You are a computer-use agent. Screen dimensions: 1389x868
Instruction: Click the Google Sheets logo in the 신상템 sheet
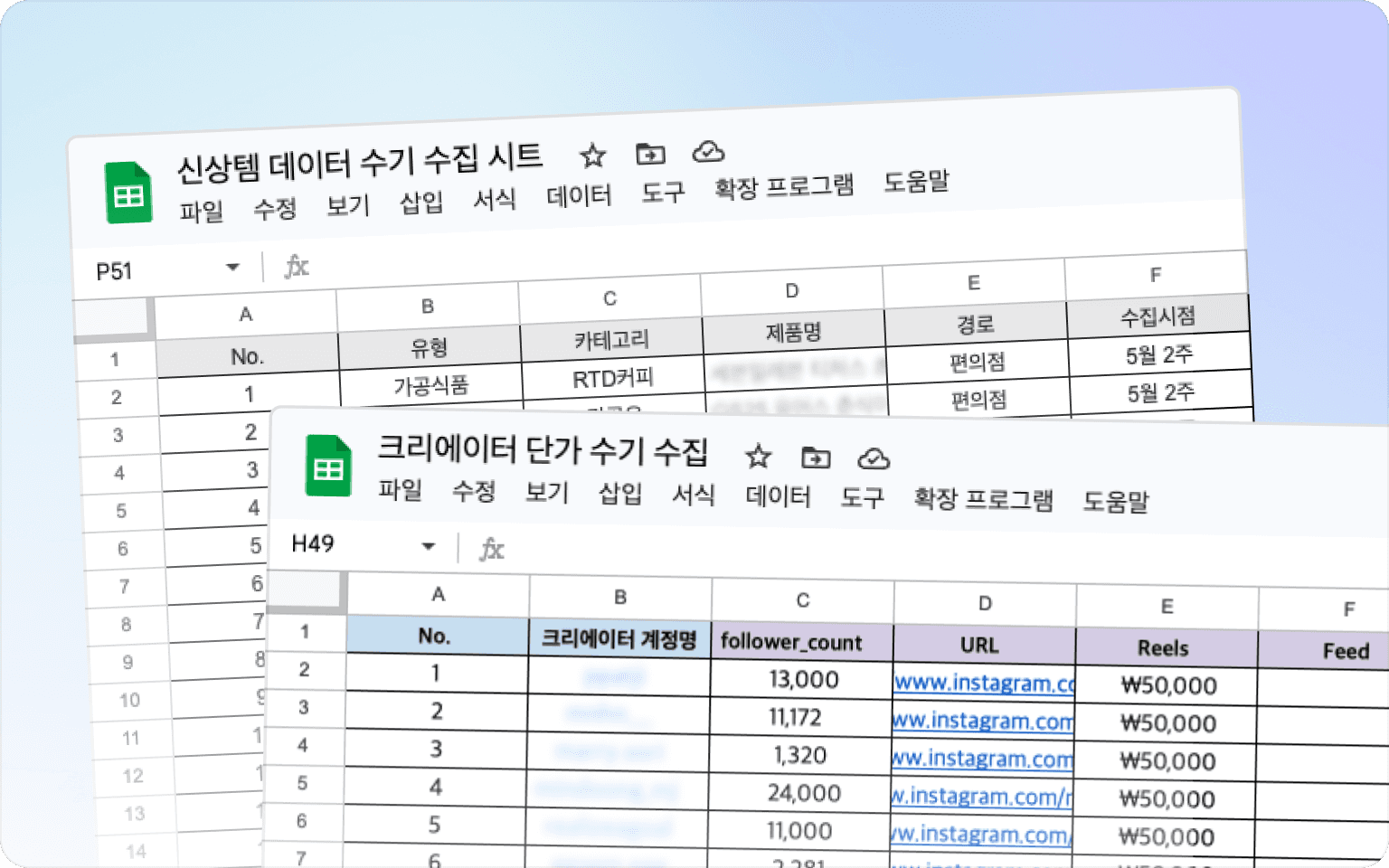click(x=128, y=193)
